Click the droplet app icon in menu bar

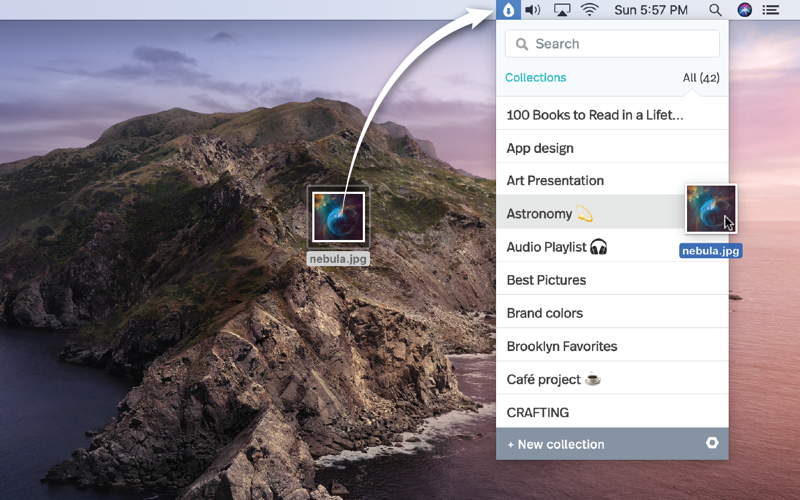507,10
